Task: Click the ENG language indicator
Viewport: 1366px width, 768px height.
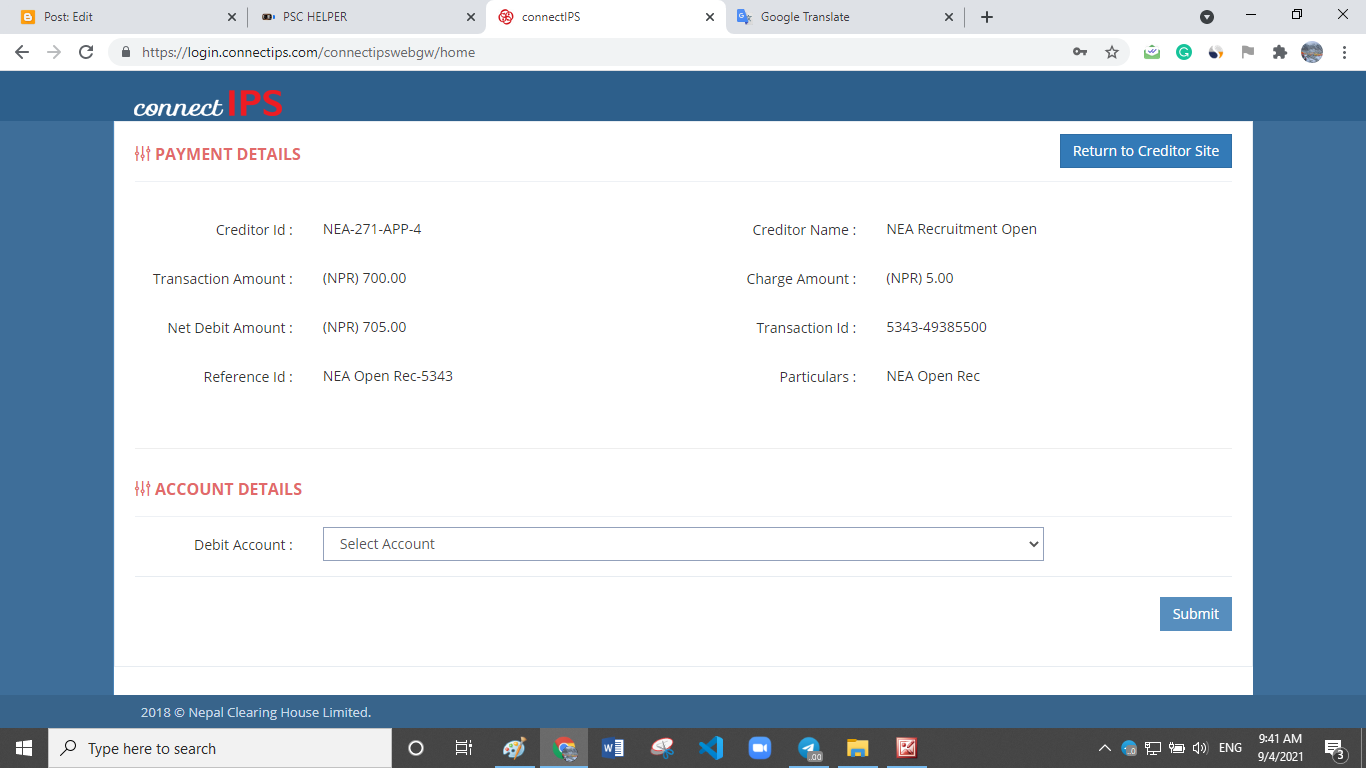Action: (1230, 748)
